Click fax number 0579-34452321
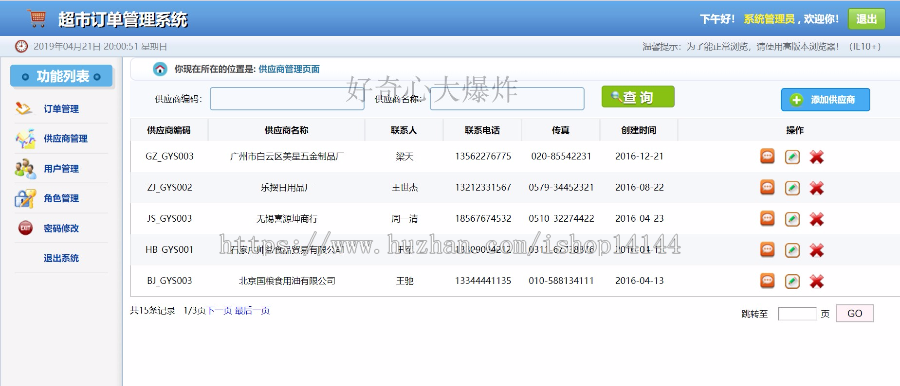900x386 pixels. click(561, 188)
